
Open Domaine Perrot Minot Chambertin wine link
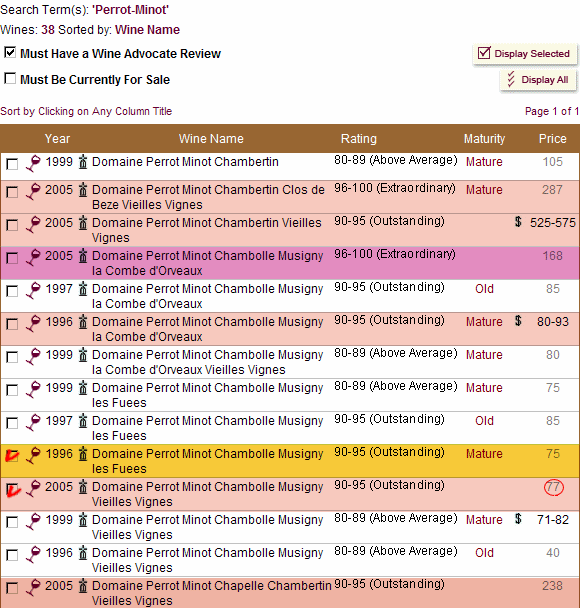(x=185, y=162)
